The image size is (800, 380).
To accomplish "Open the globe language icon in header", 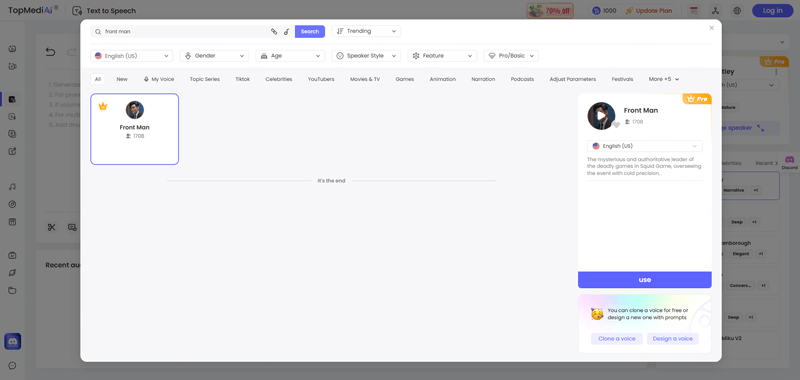I will [737, 10].
